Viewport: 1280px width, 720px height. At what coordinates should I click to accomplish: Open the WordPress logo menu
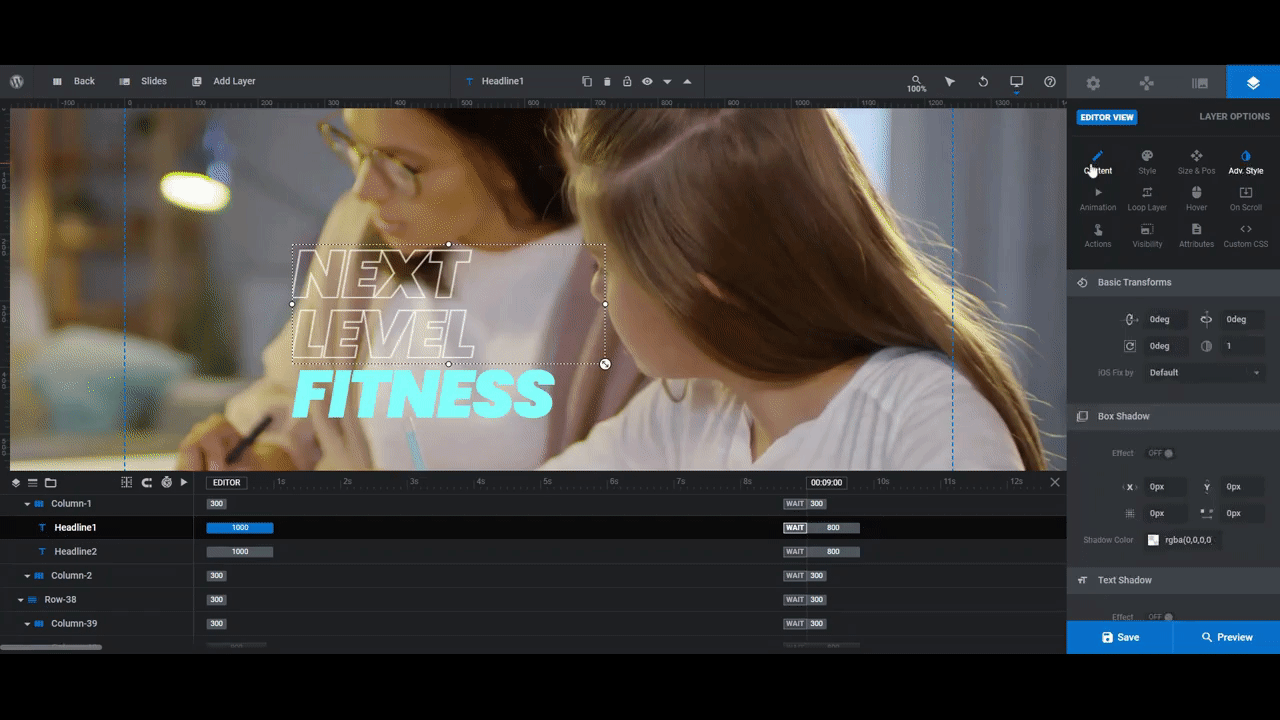(x=17, y=81)
